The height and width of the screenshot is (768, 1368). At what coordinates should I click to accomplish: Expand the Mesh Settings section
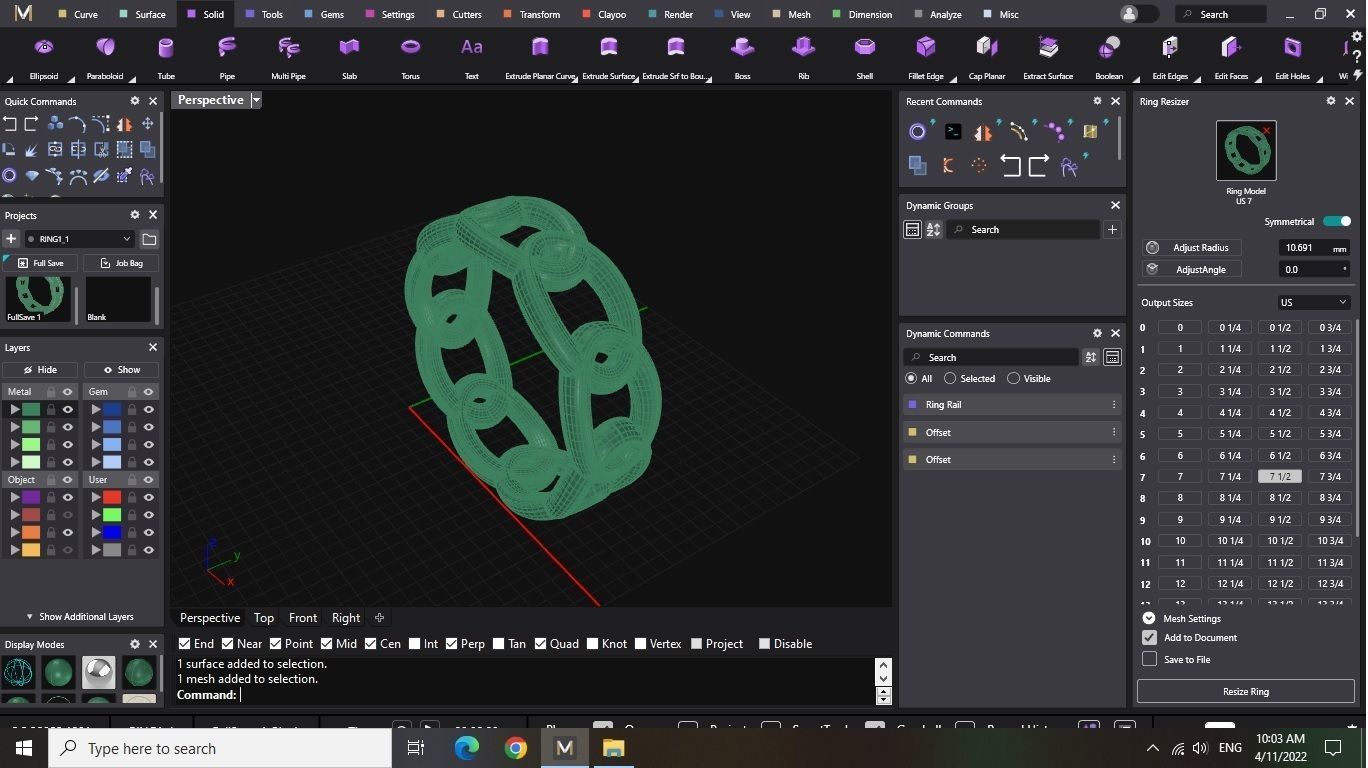pos(1149,618)
